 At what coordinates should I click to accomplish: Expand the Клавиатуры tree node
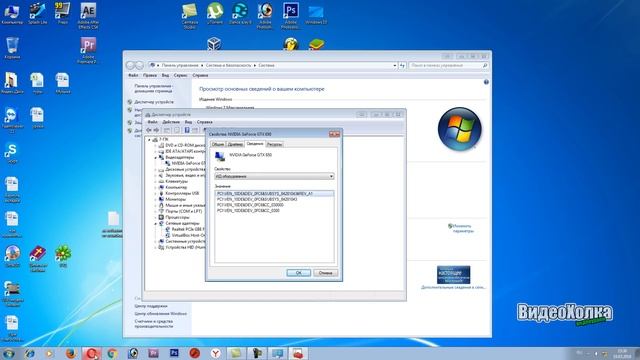(x=156, y=181)
